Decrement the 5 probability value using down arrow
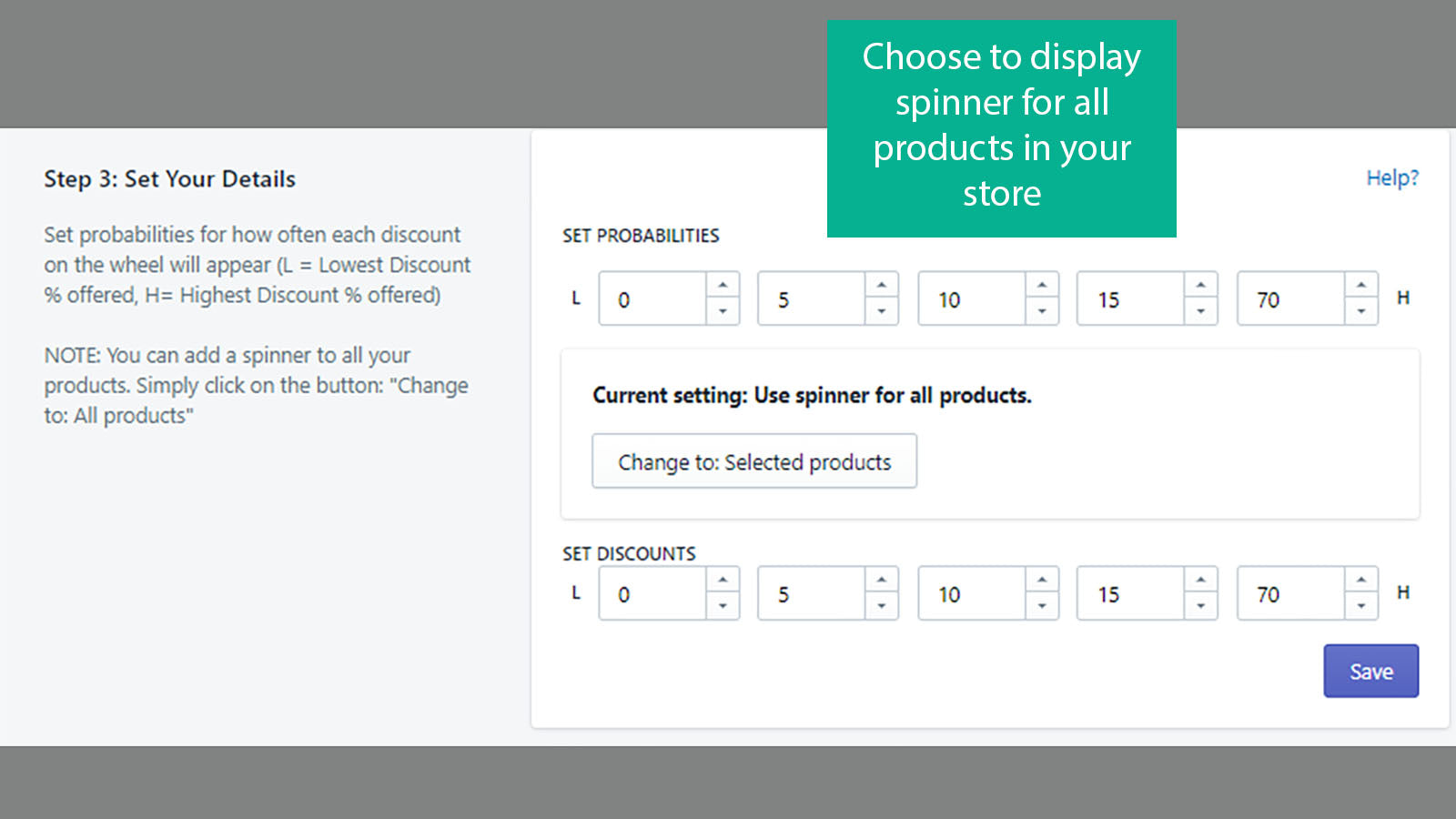Viewport: 1456px width, 819px height. [x=882, y=312]
